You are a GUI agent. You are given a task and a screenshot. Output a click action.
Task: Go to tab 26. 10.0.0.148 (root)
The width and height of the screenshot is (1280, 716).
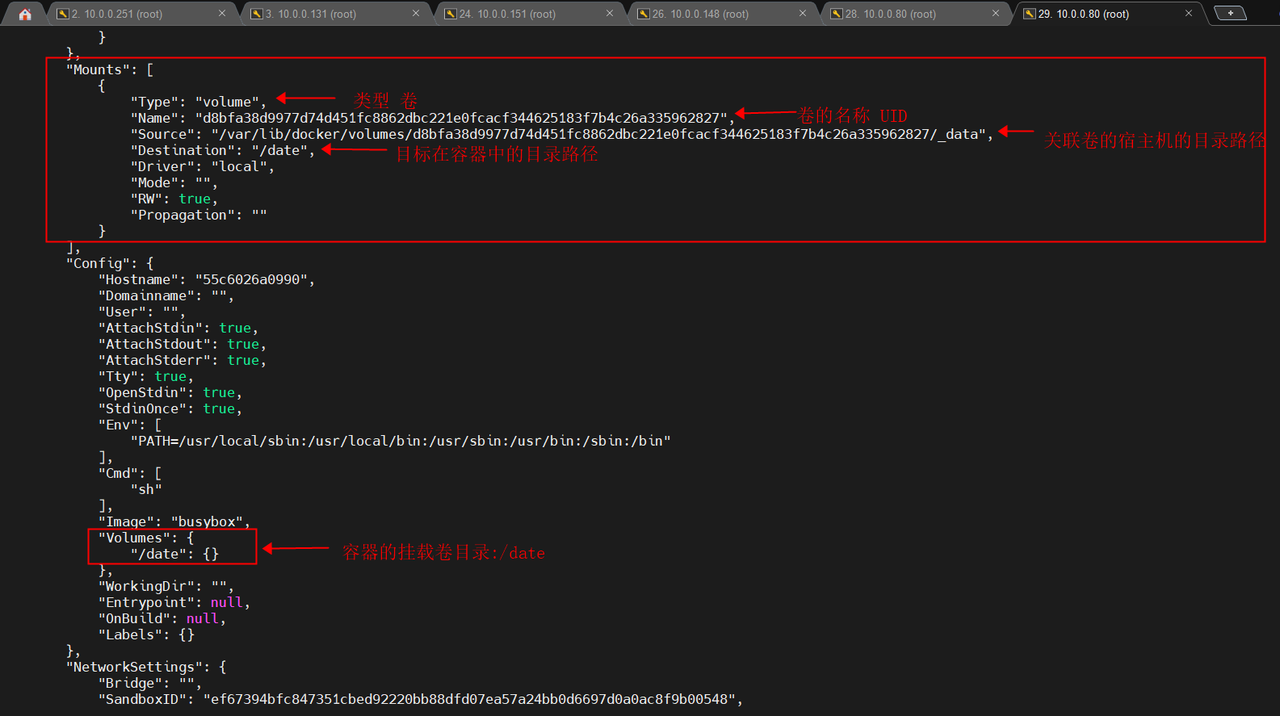pyautogui.click(x=700, y=14)
